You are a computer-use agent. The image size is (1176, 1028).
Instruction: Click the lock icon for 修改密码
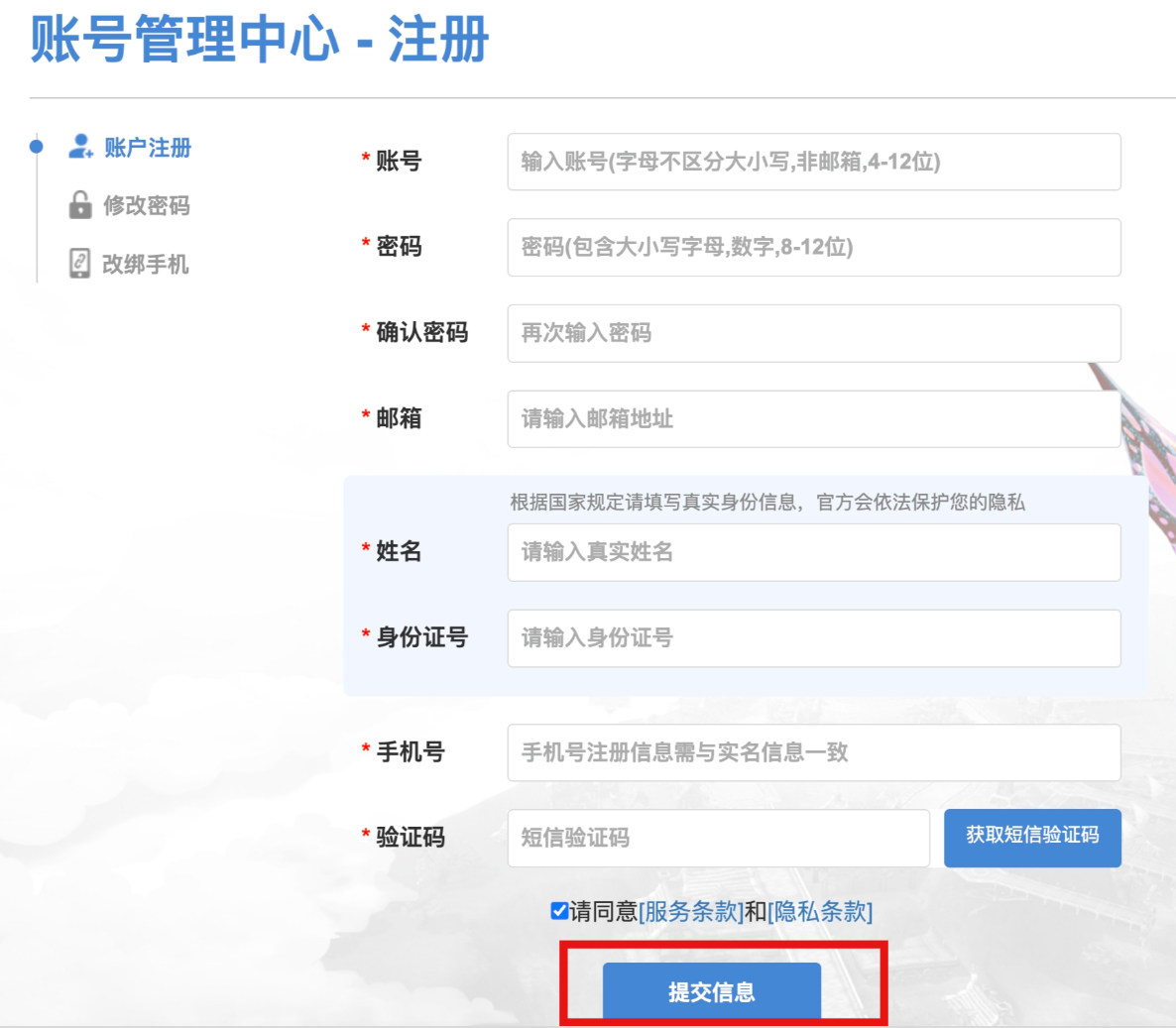80,204
